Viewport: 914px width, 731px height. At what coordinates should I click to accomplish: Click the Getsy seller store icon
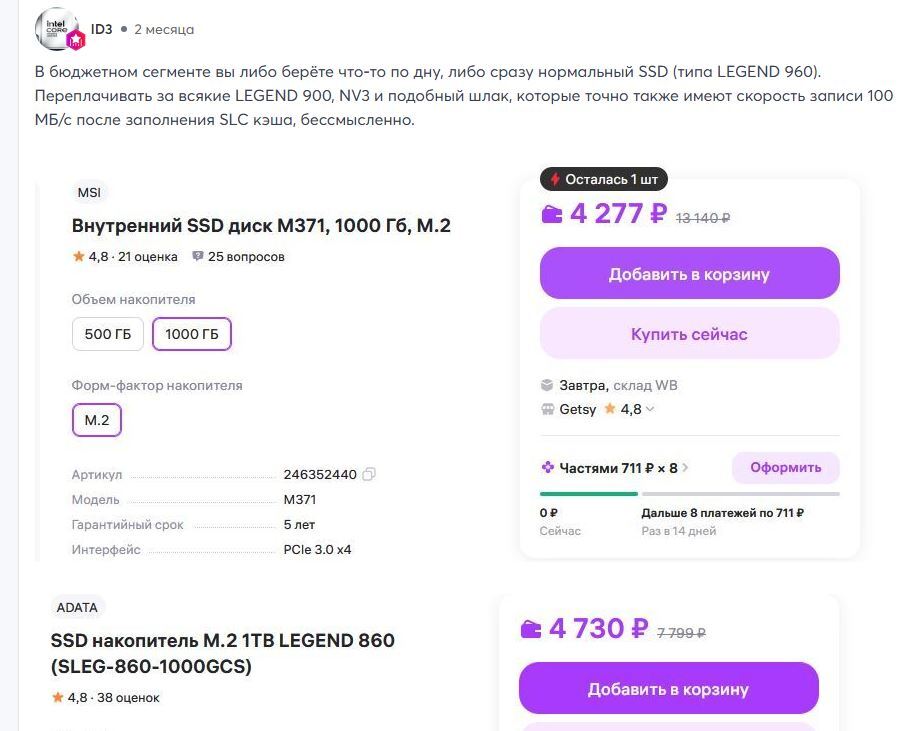pyautogui.click(x=547, y=409)
